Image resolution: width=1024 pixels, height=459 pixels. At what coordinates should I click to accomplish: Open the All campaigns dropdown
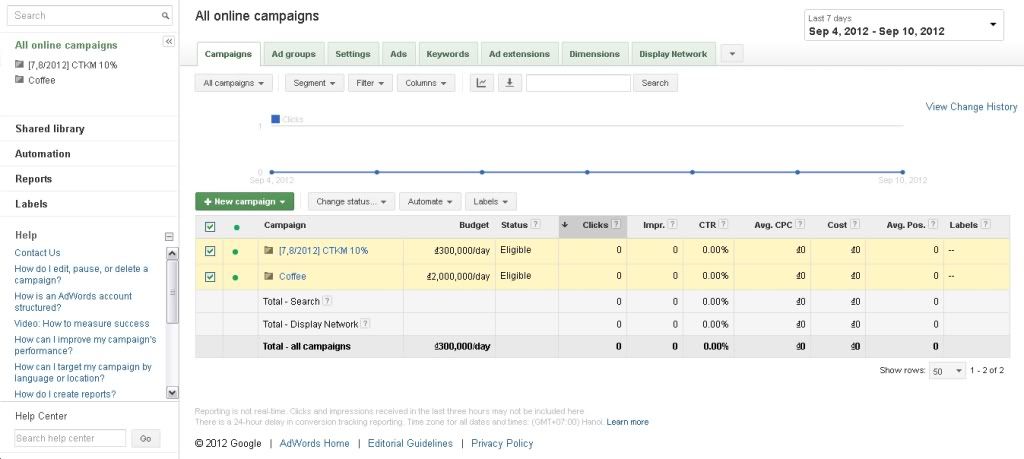point(234,84)
